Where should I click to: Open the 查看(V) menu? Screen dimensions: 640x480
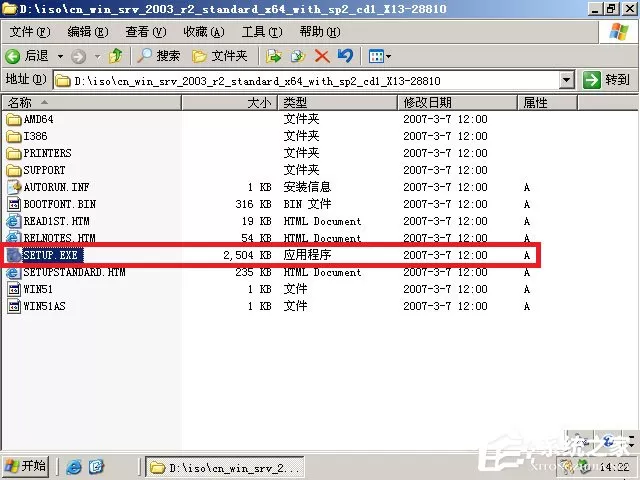146,31
